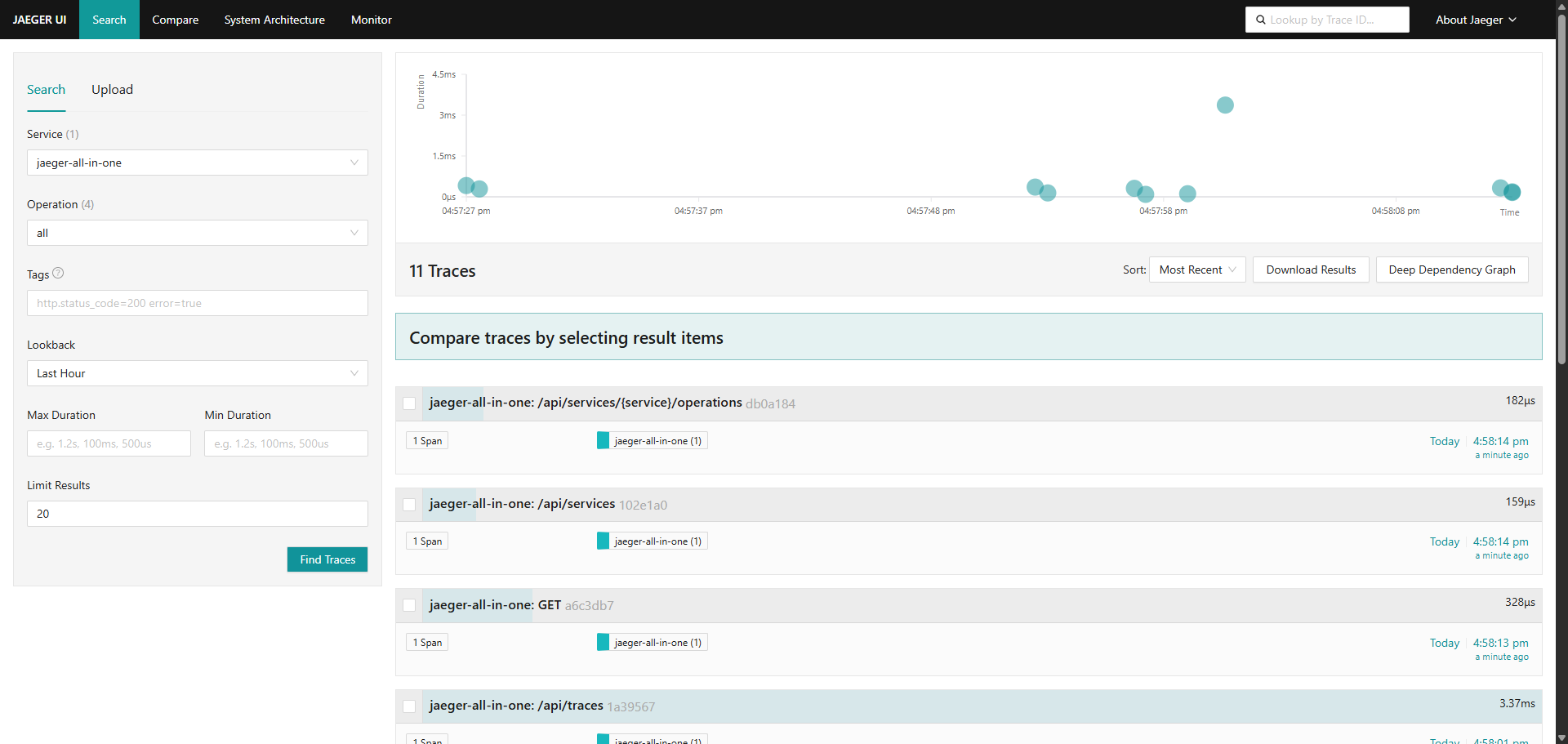Click the 1 Span label in GET trace
1568x744 pixels.
coord(427,643)
